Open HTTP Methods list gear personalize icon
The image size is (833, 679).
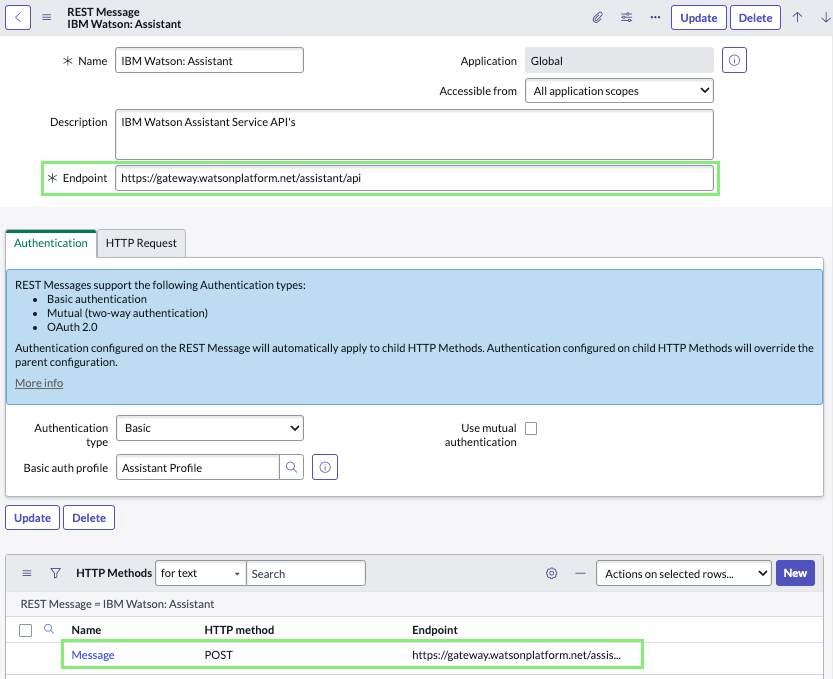pyautogui.click(x=551, y=573)
